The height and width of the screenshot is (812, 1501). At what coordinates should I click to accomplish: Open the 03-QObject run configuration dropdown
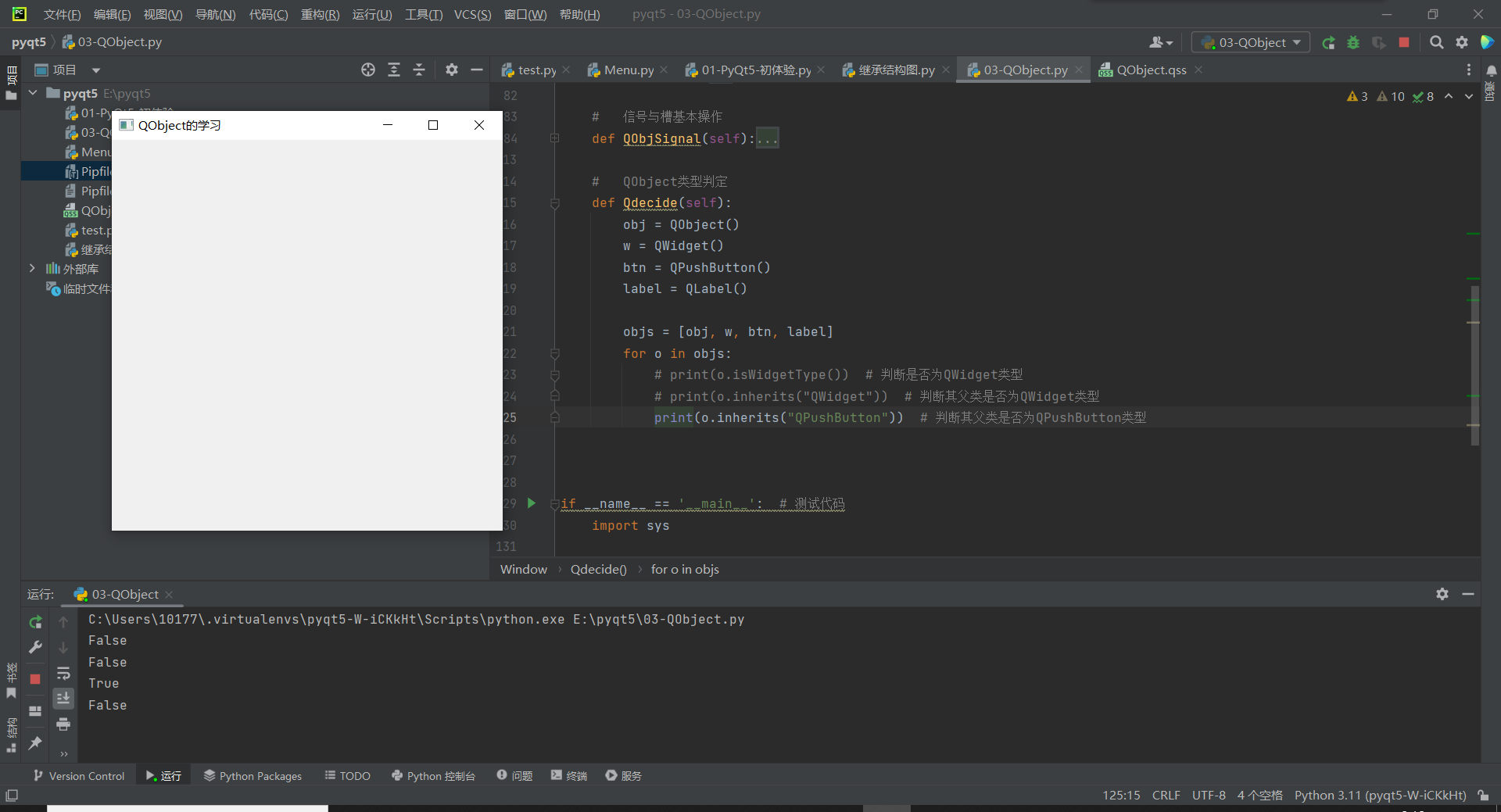pyautogui.click(x=1251, y=43)
